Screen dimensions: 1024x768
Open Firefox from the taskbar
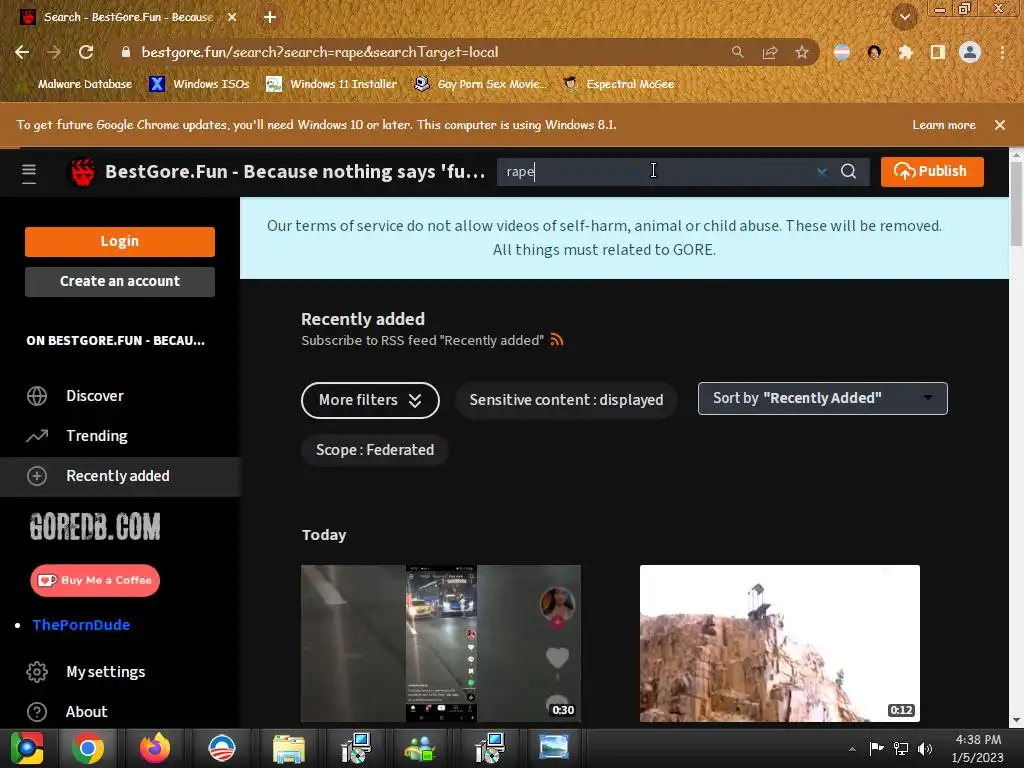(x=155, y=748)
